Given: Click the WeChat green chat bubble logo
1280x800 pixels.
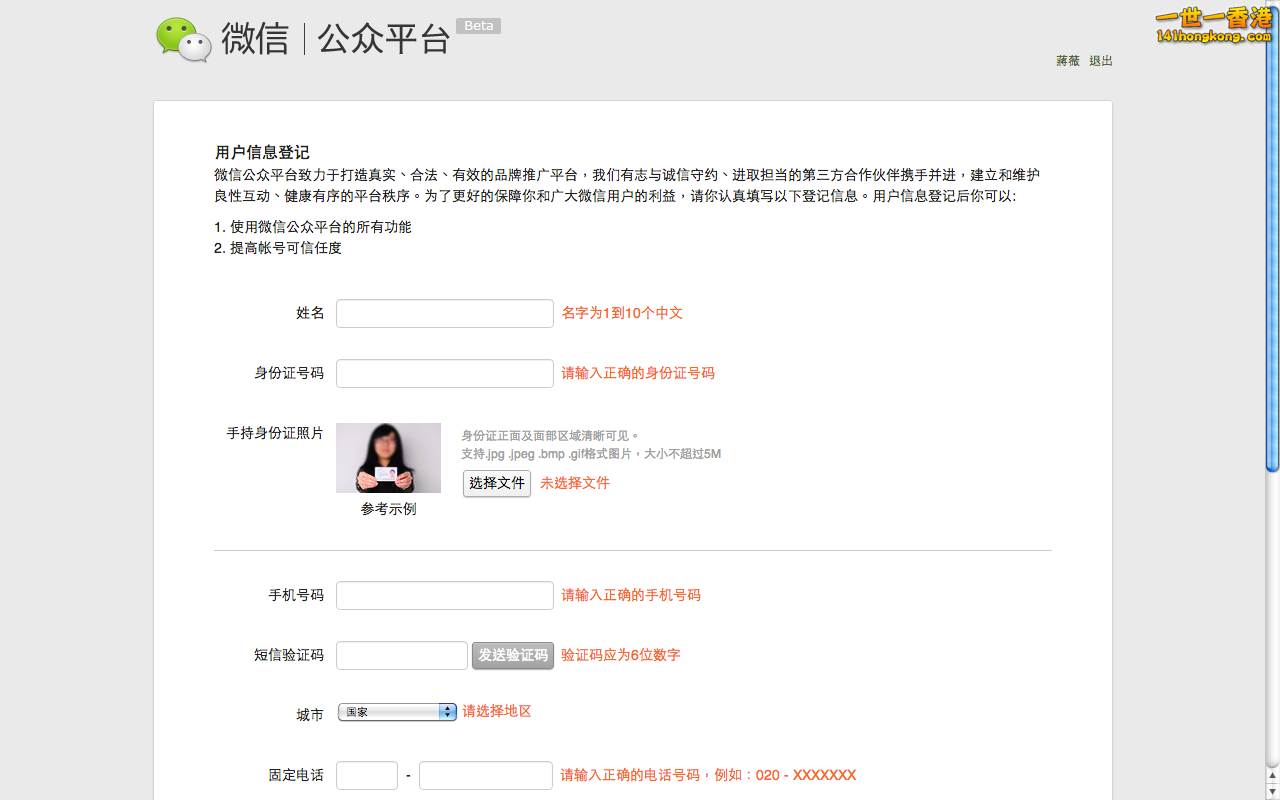Looking at the screenshot, I should pyautogui.click(x=183, y=40).
